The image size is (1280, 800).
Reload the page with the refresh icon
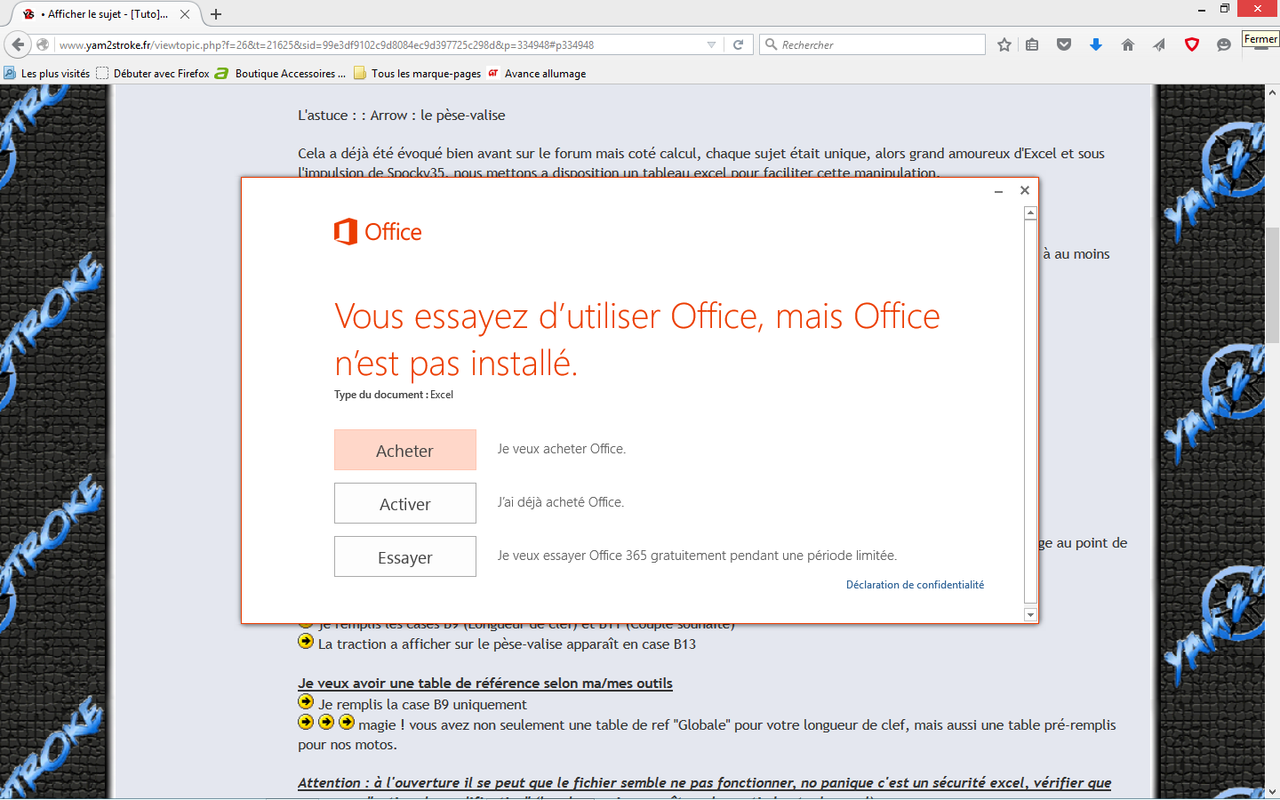pos(738,44)
